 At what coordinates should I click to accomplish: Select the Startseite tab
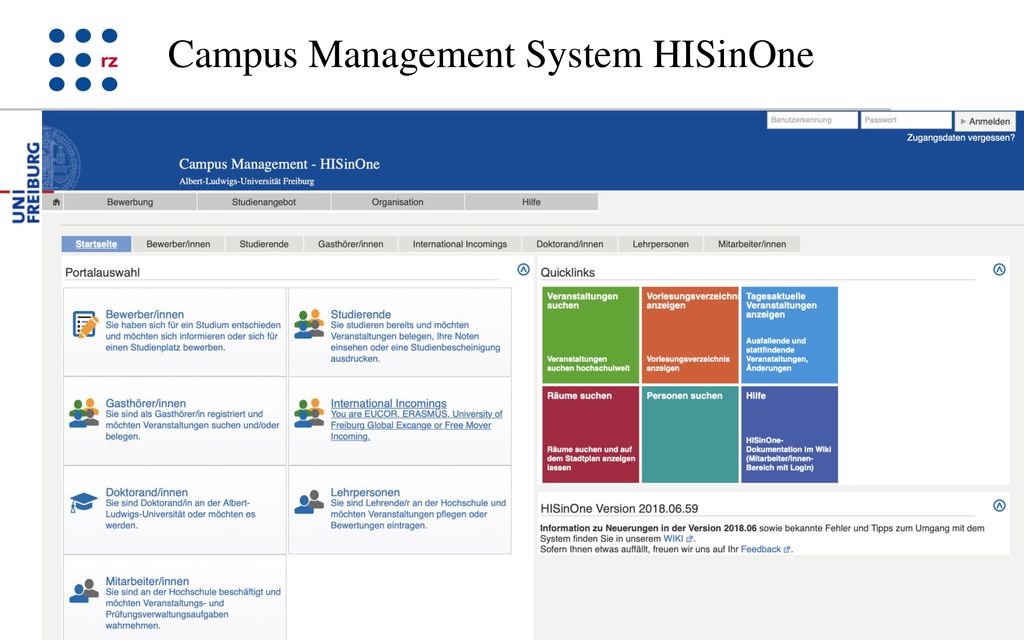tap(96, 244)
